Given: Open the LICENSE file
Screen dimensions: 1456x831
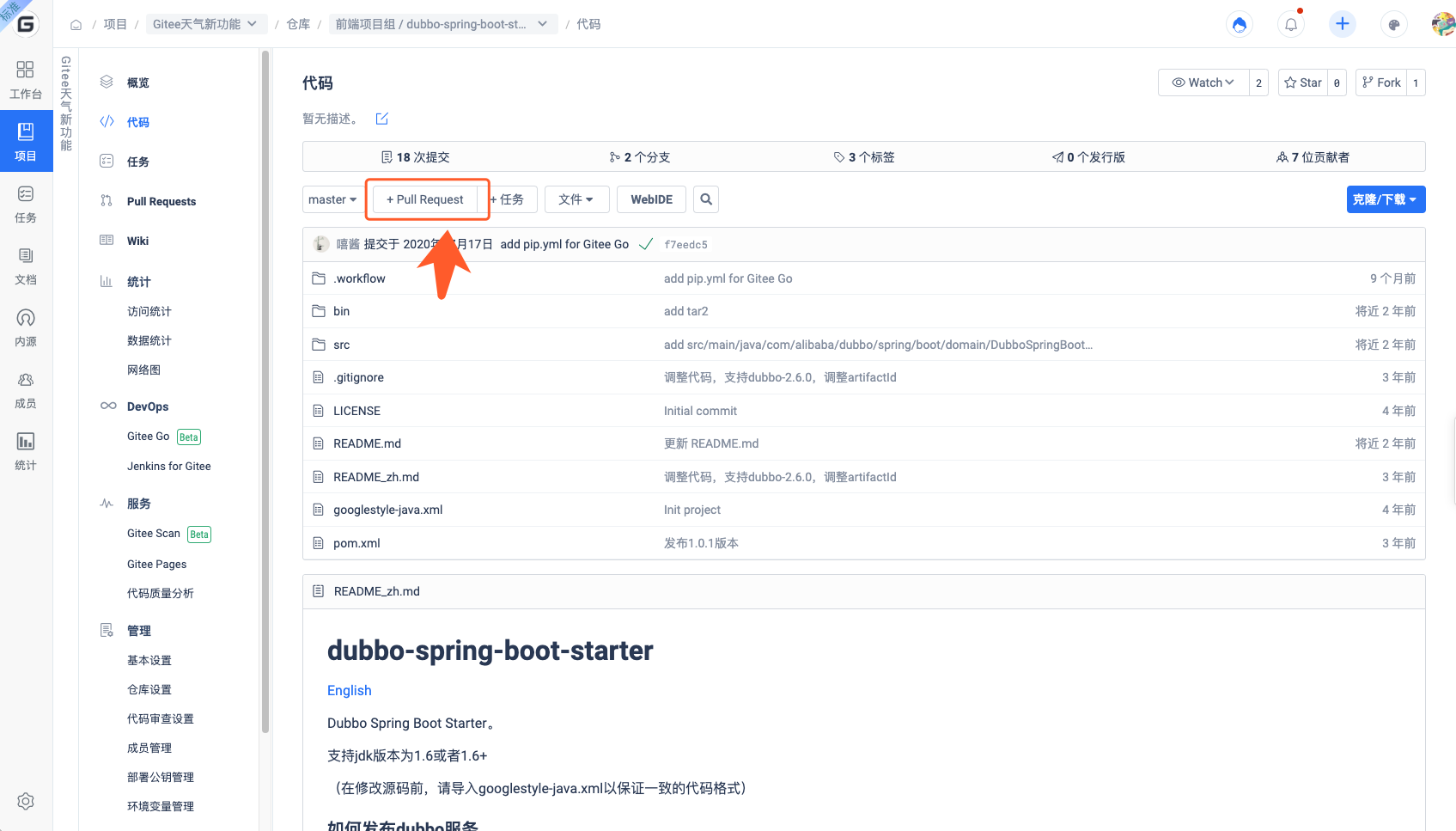Looking at the screenshot, I should [357, 411].
